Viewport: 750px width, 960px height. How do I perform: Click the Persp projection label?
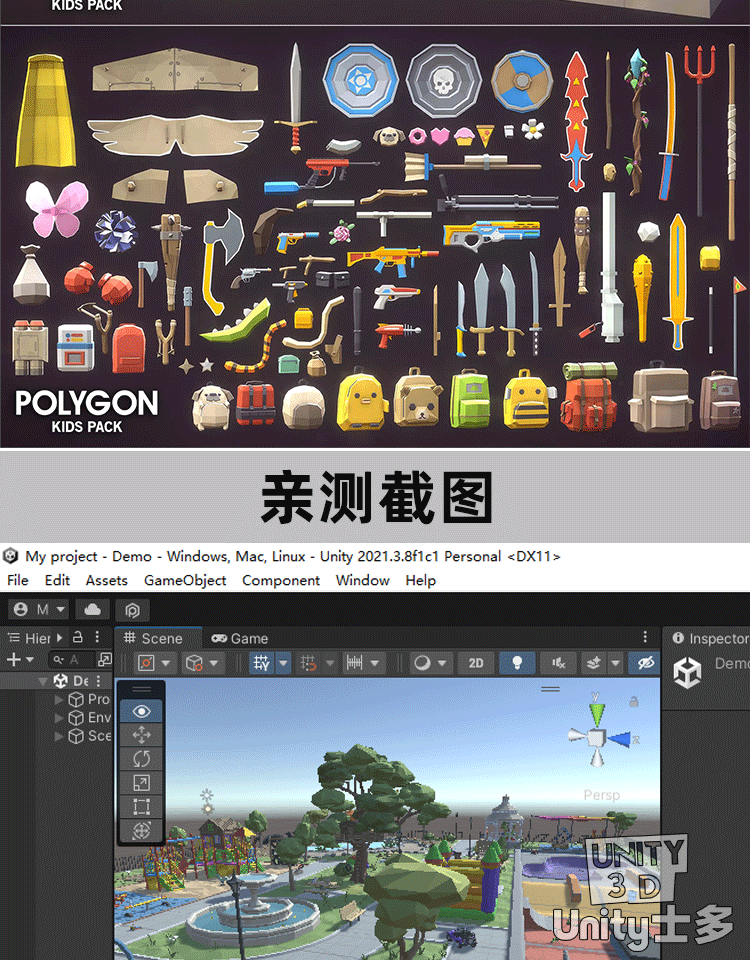[x=601, y=795]
